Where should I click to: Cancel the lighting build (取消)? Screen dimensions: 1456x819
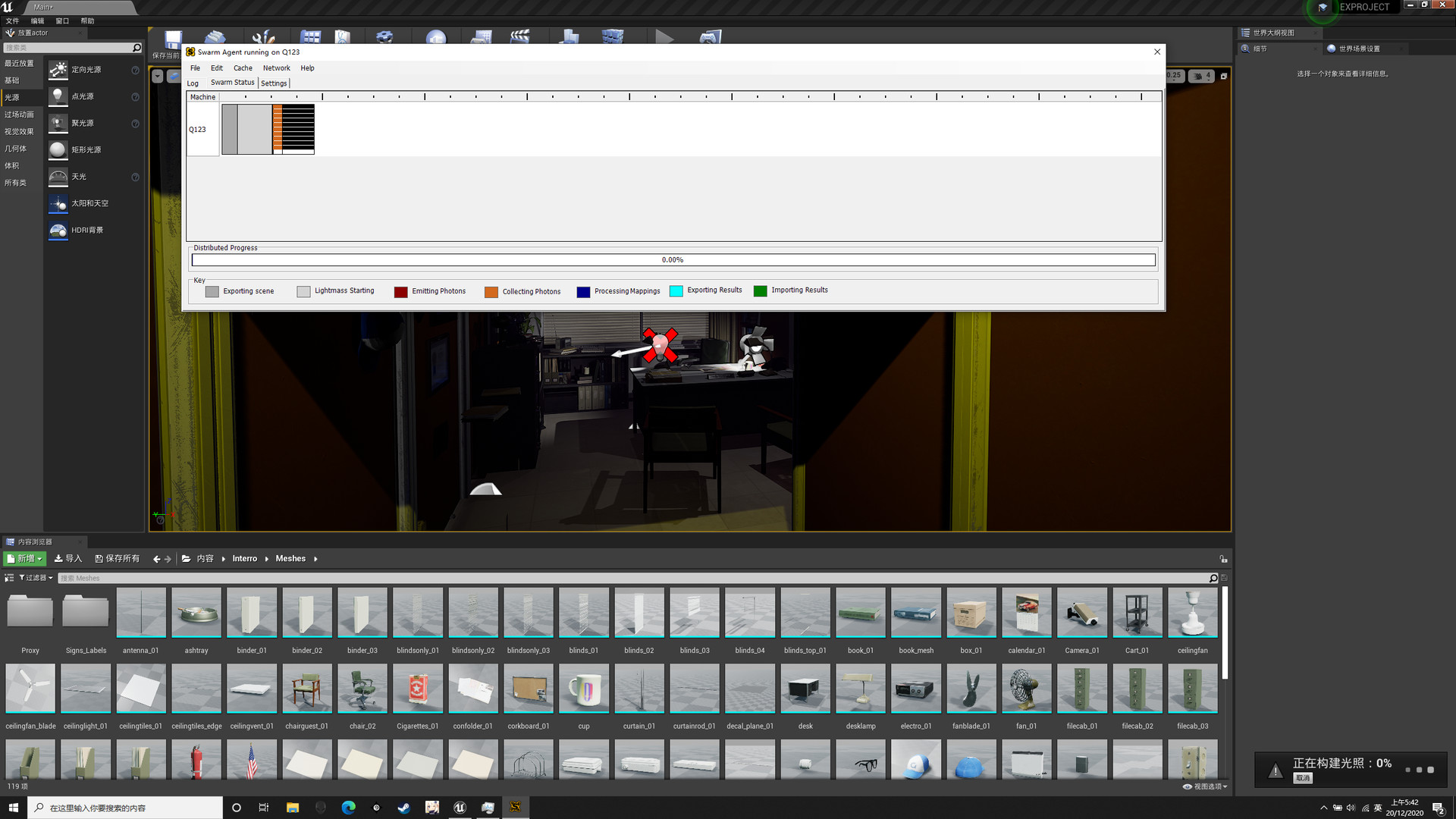[1302, 778]
